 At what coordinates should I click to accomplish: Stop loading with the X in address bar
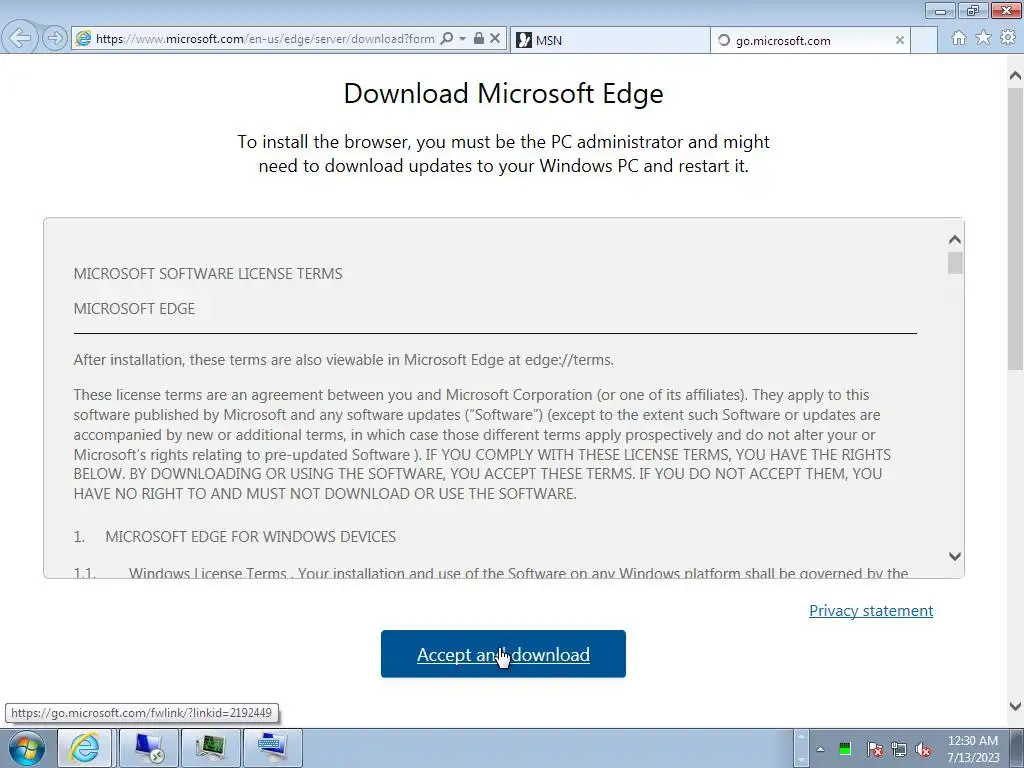[x=495, y=39]
